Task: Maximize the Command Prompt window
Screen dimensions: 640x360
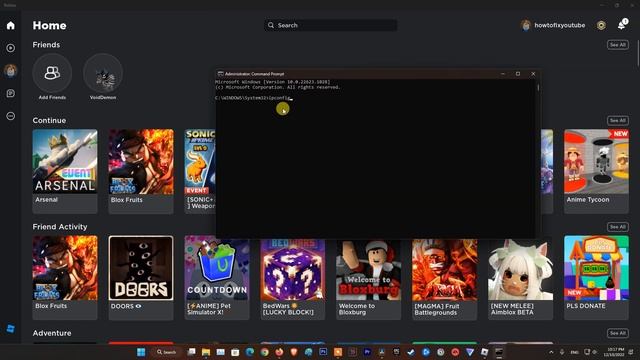Action: point(518,74)
